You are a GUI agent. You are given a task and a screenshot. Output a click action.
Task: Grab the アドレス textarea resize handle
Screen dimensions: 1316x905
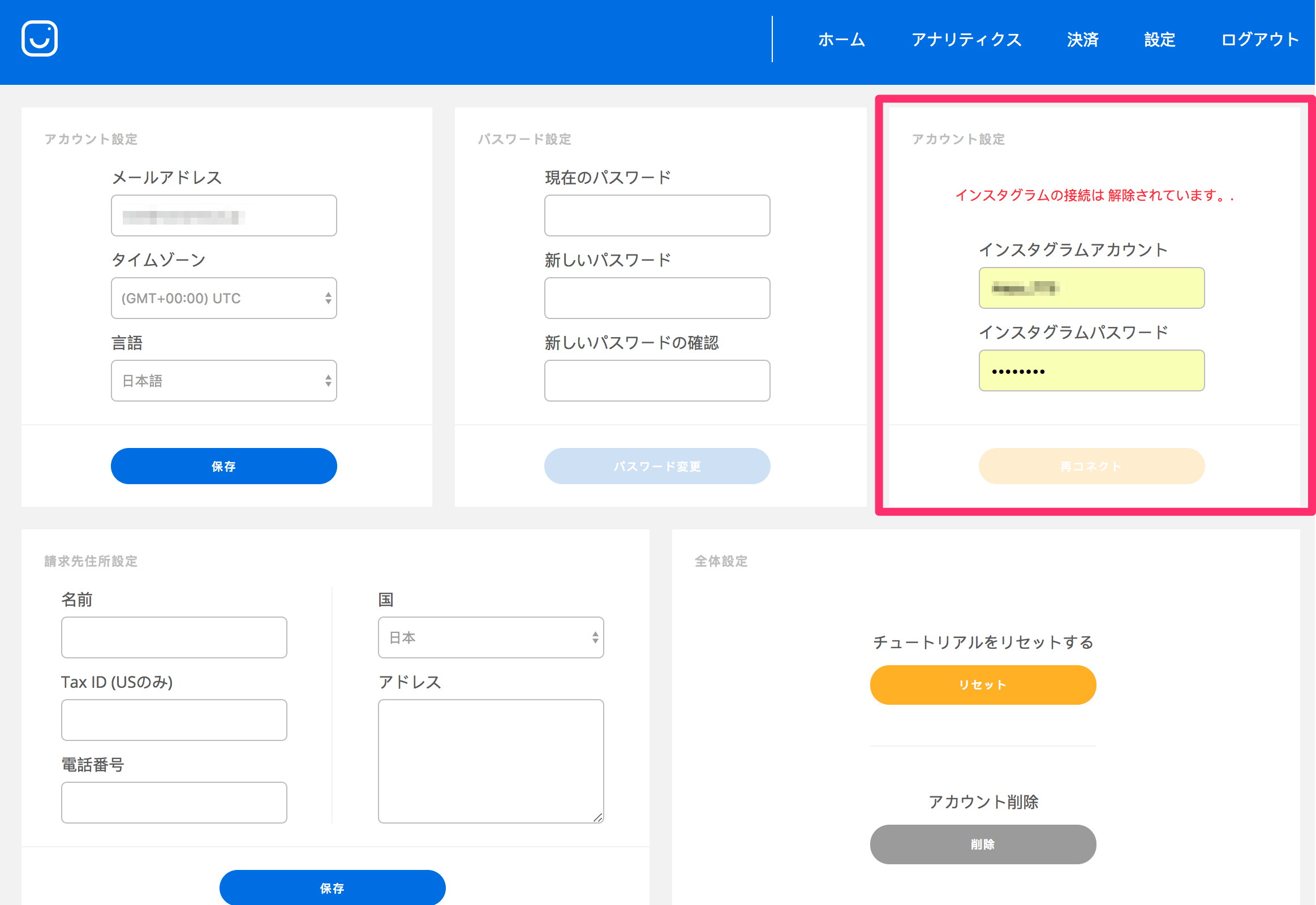pos(598,818)
